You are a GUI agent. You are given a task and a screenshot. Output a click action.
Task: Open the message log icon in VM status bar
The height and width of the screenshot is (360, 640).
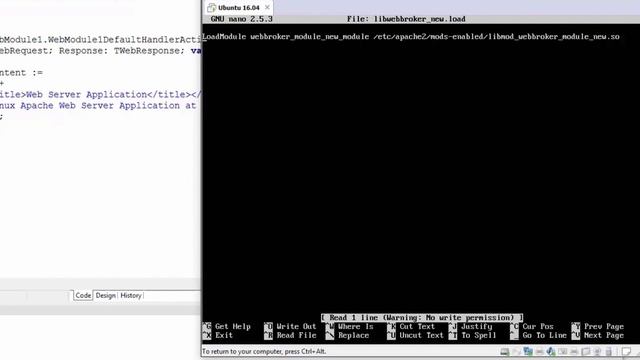(x=626, y=351)
